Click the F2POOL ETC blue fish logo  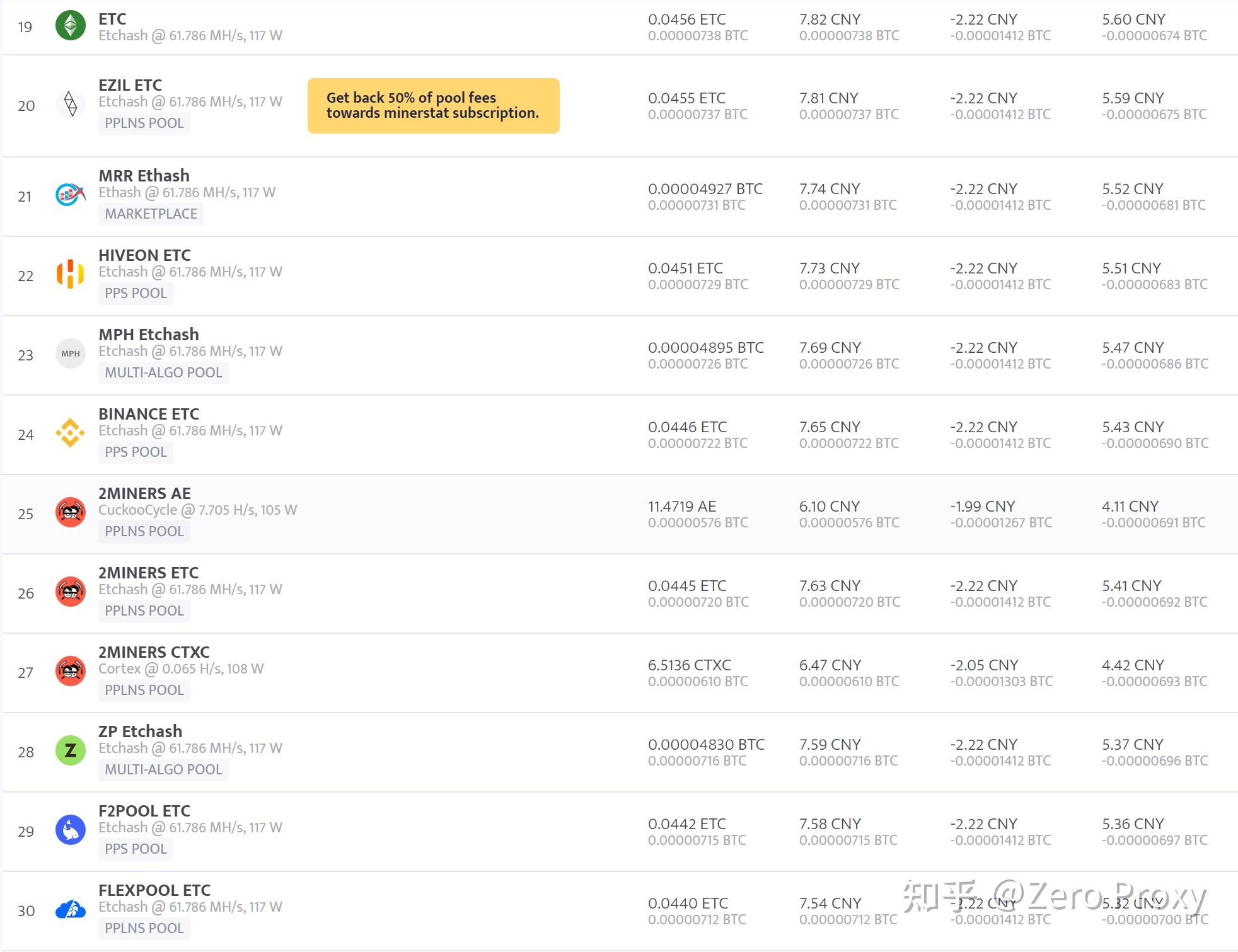coord(71,830)
